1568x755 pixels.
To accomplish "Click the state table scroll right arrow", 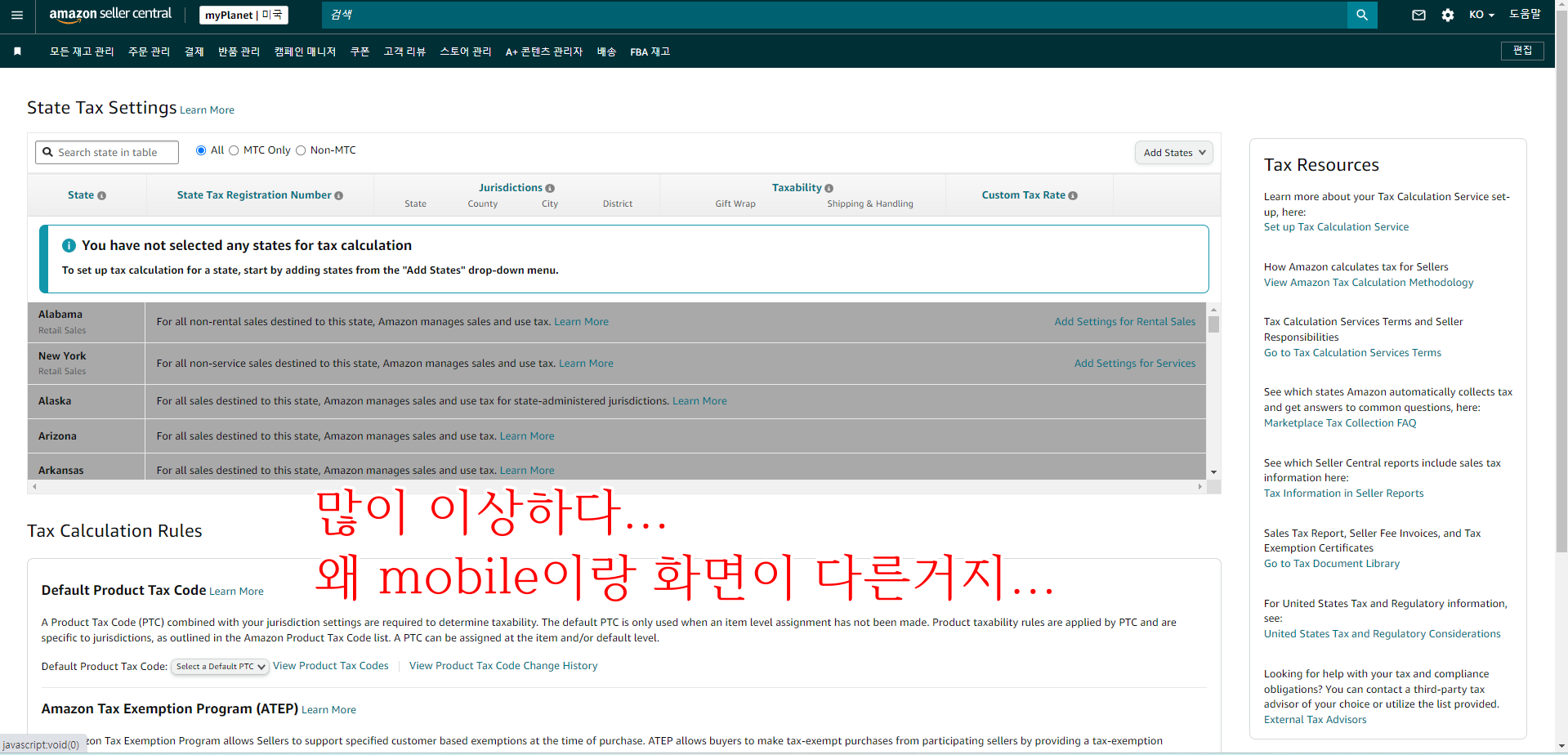I will coord(1199,487).
